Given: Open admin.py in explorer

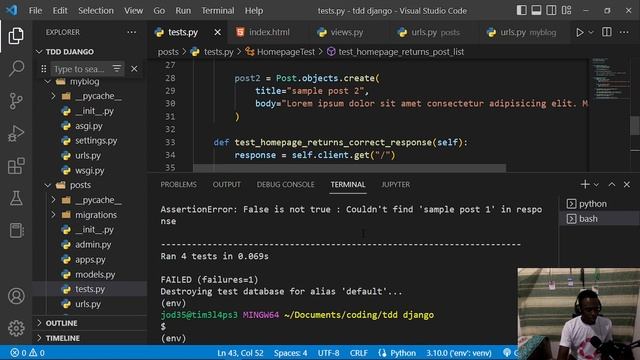Looking at the screenshot, I should pyautogui.click(x=93, y=244).
